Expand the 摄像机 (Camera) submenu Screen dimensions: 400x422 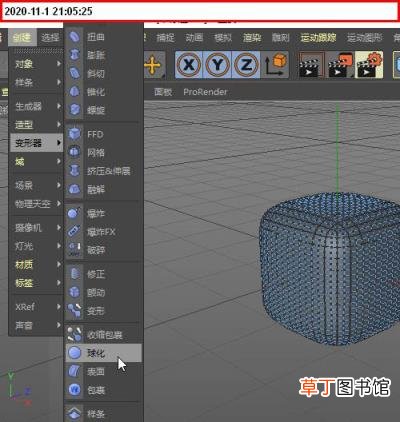coord(37,228)
